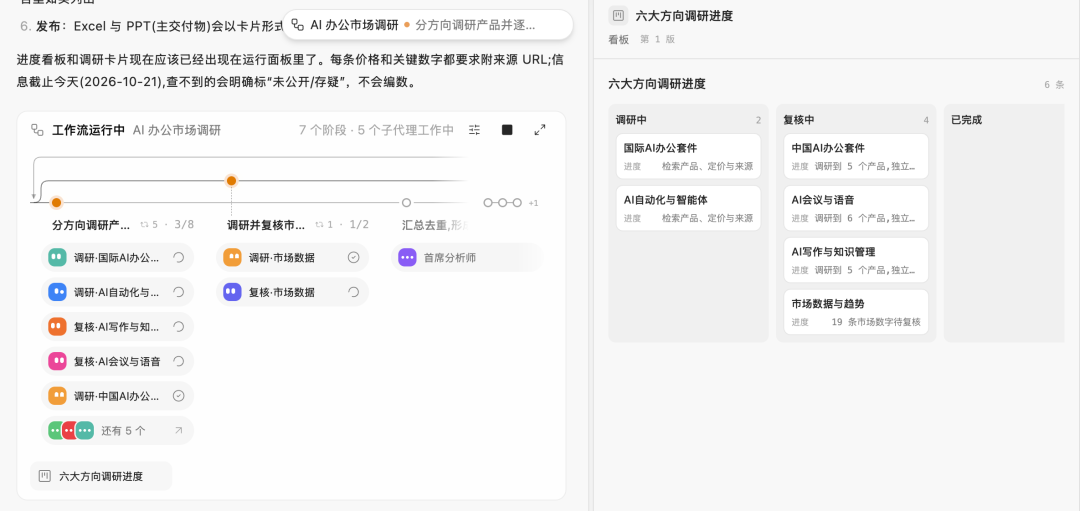Click the 看板 label under the title
This screenshot has width=1080, height=511.
tap(619, 40)
